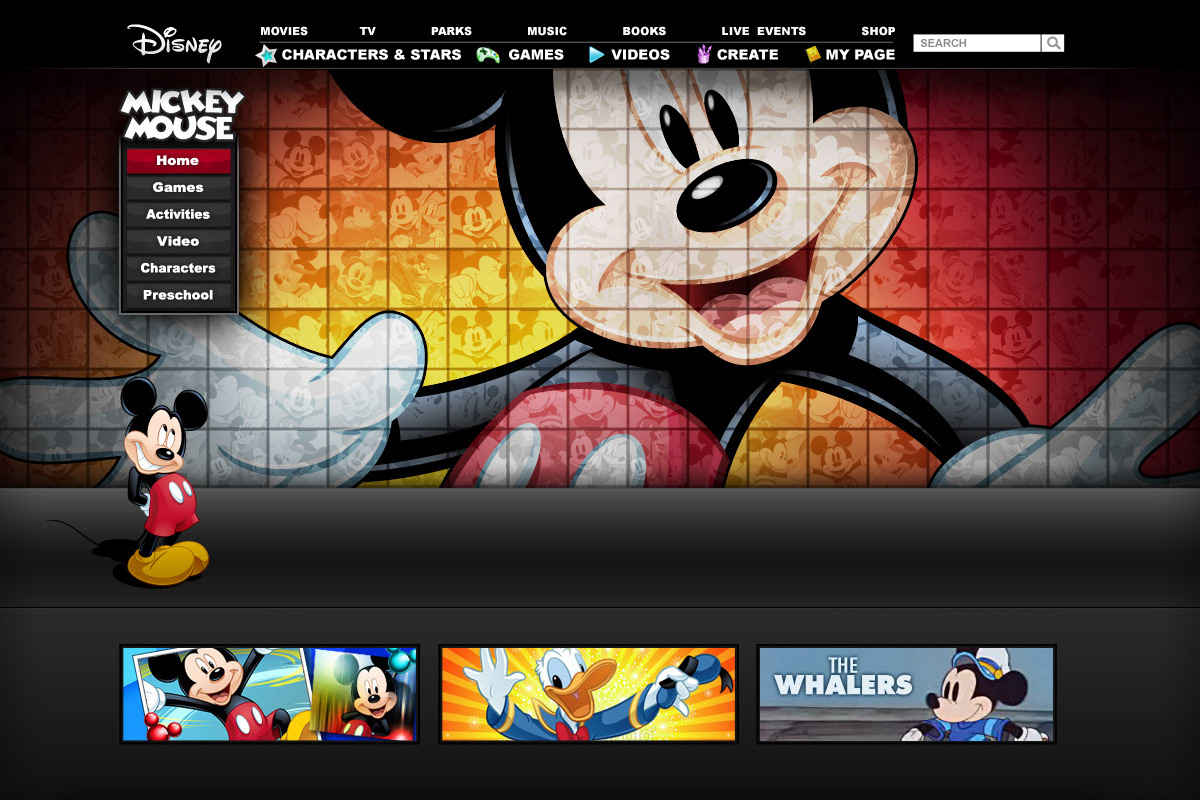Image resolution: width=1200 pixels, height=800 pixels.
Task: Select Games in the Mickey Mouse sidebar
Action: coord(178,188)
